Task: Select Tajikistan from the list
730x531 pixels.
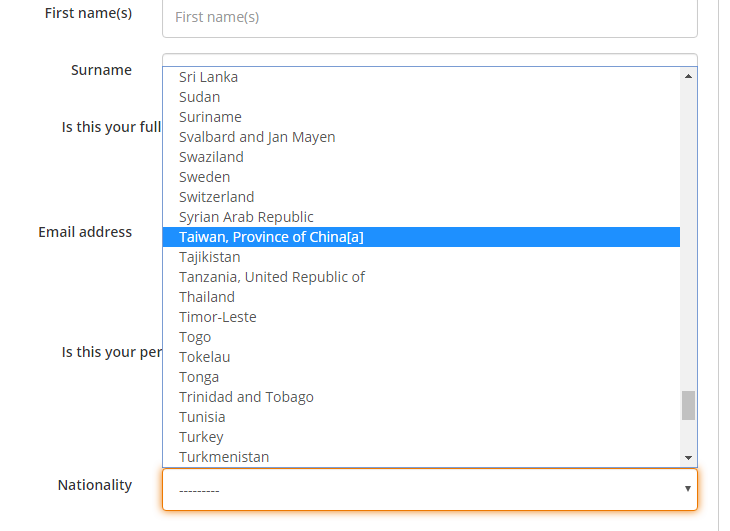Action: (x=209, y=257)
